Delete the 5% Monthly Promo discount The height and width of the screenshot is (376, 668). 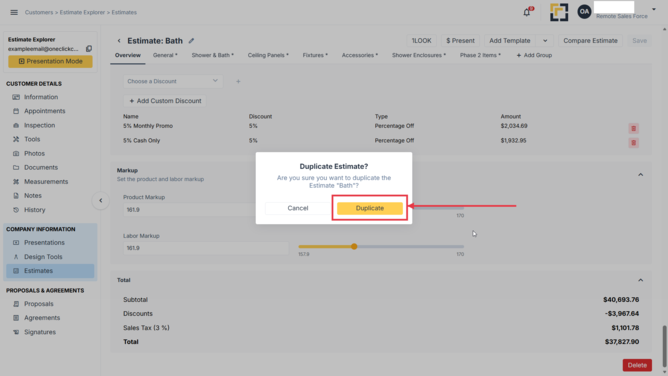(633, 129)
